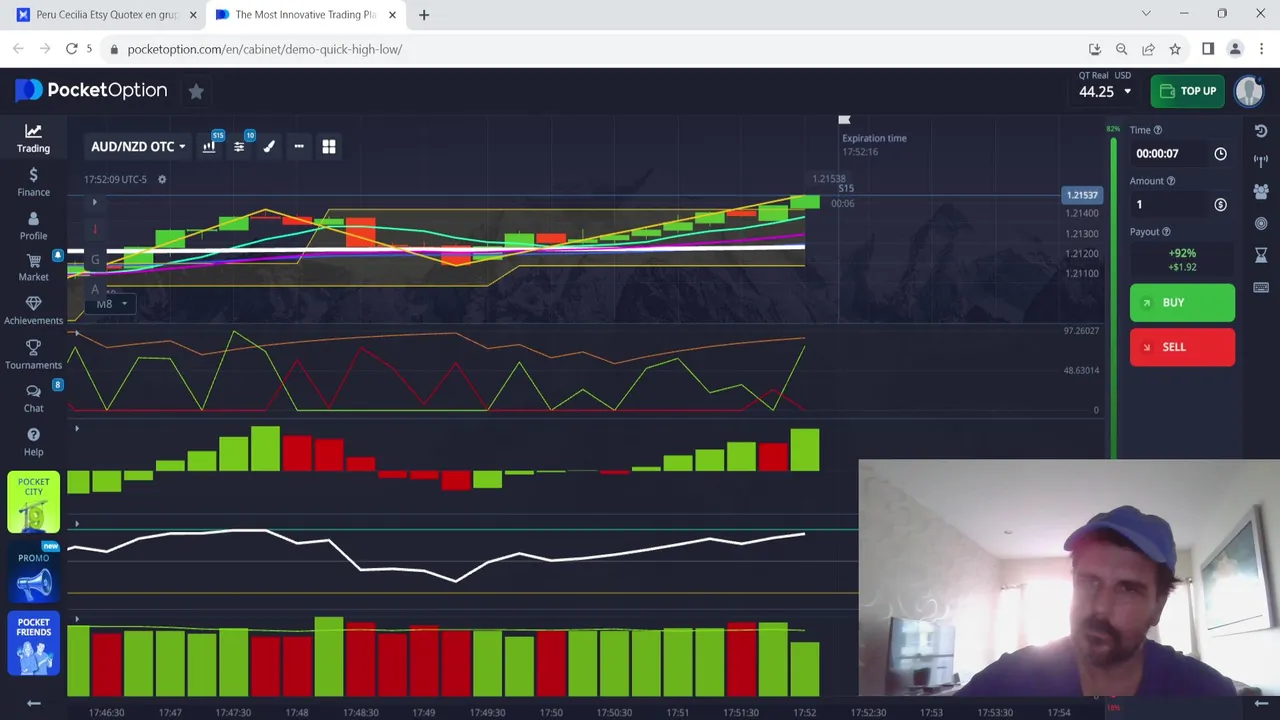Click the current price label 1.21537
Viewport: 1280px width, 720px height.
(x=1082, y=195)
